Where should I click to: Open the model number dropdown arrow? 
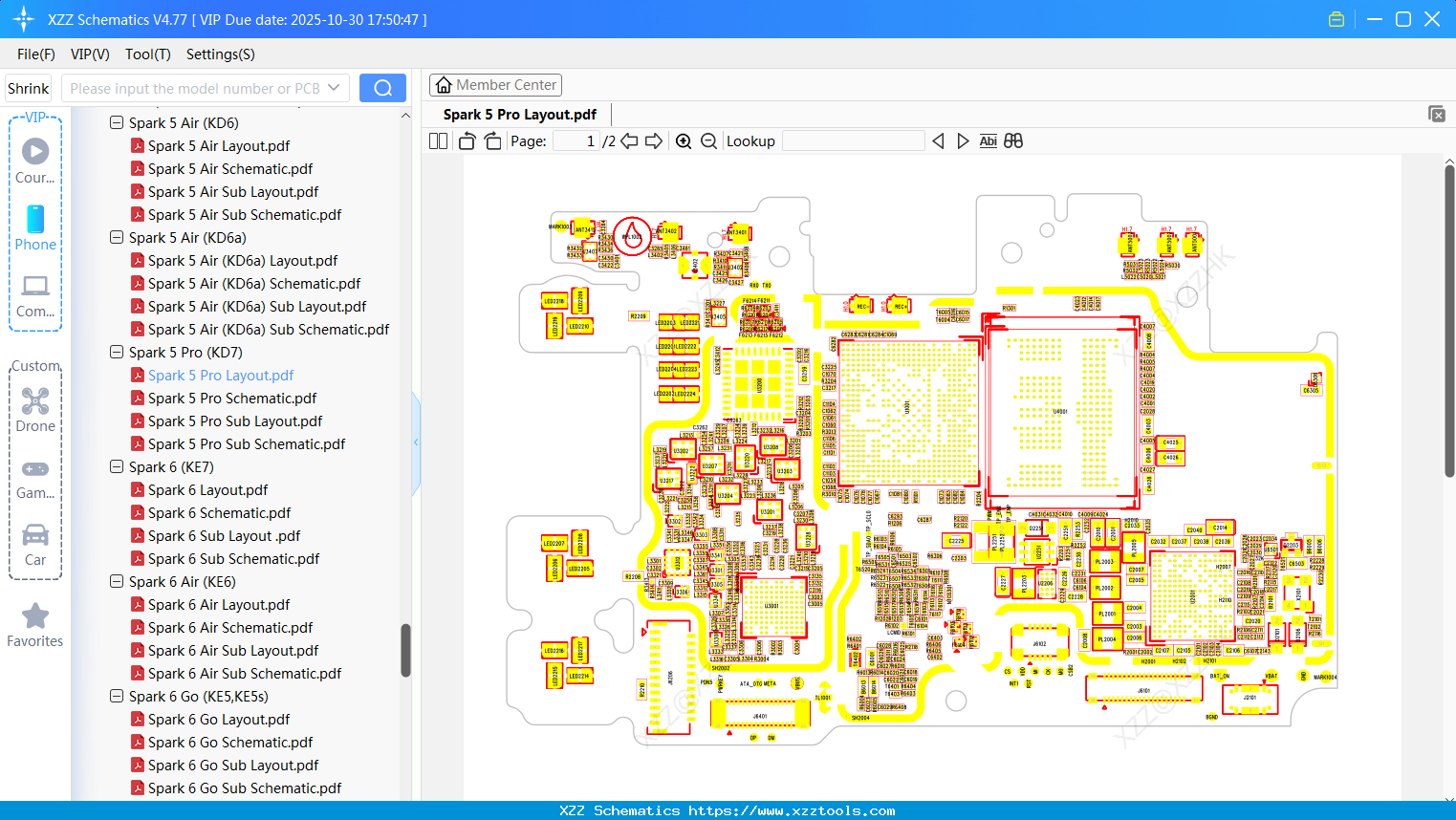pyautogui.click(x=334, y=87)
